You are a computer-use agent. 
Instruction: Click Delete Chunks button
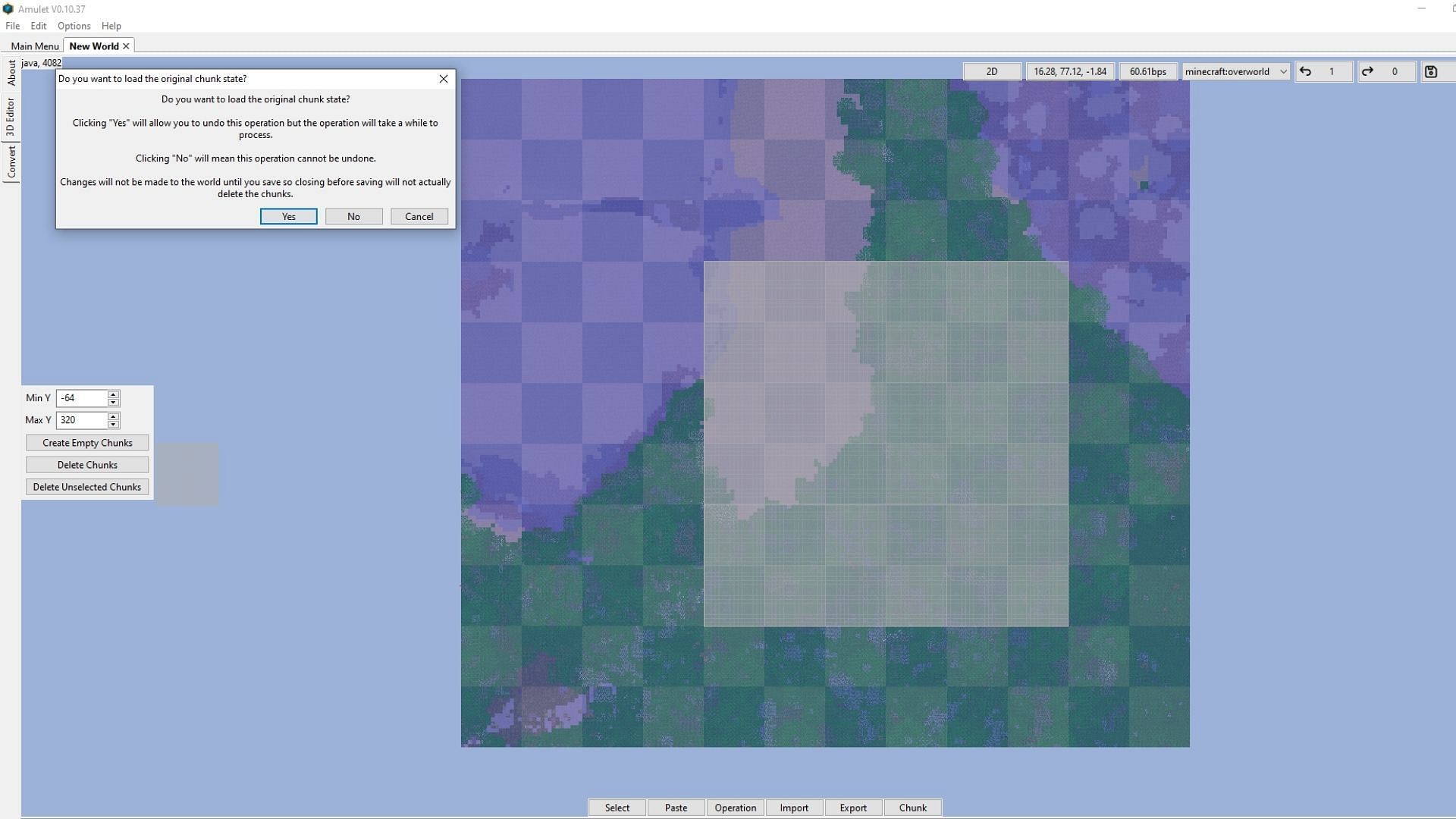click(x=87, y=464)
